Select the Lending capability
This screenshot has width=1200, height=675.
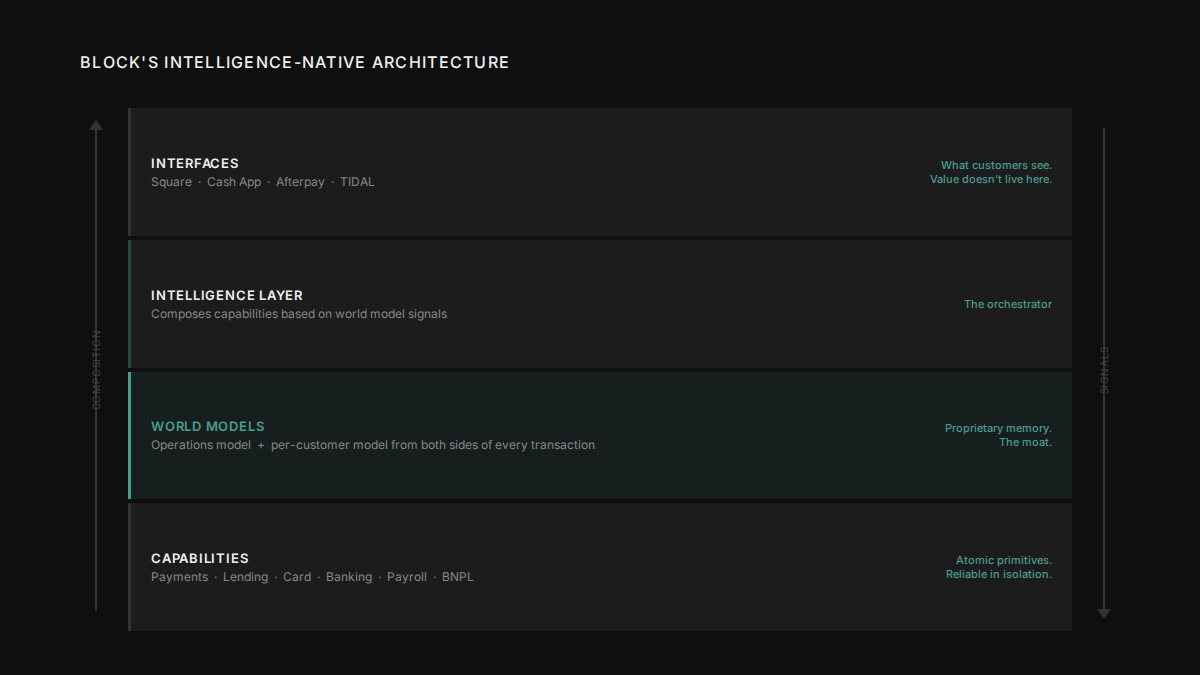coord(246,576)
